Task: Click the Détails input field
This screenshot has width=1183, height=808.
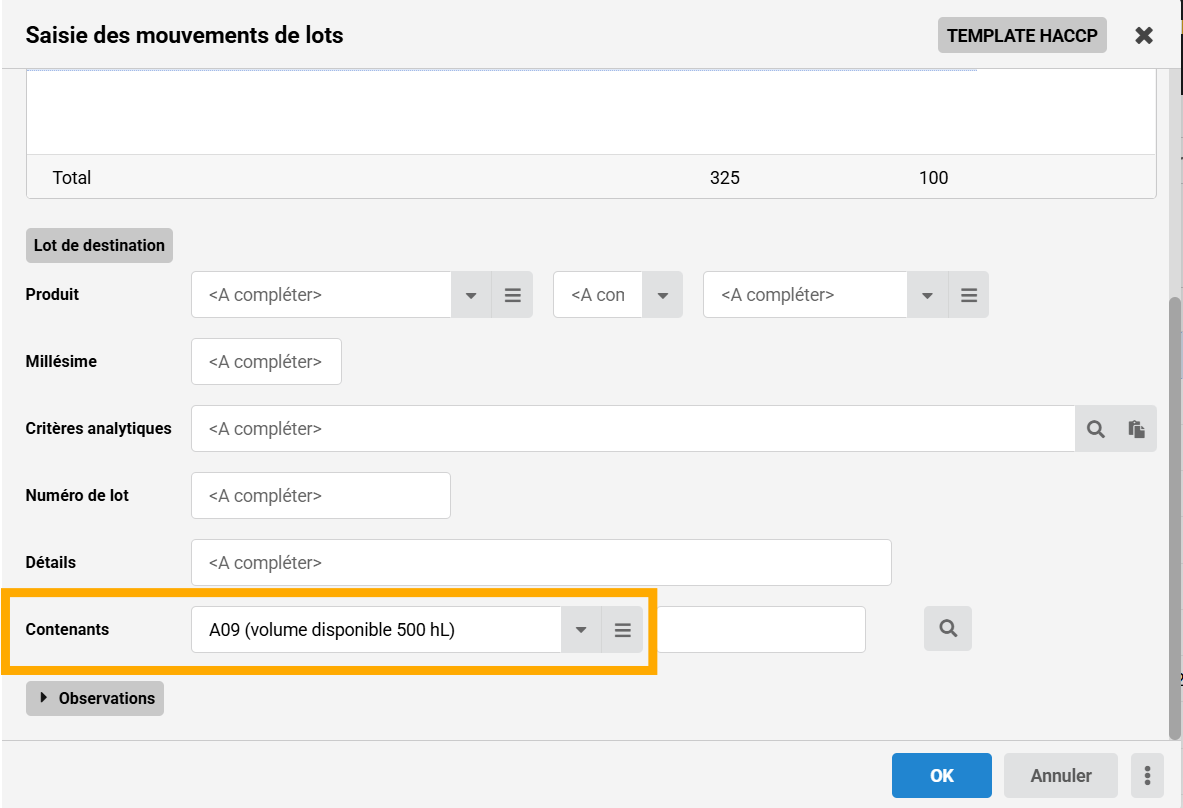Action: 540,563
